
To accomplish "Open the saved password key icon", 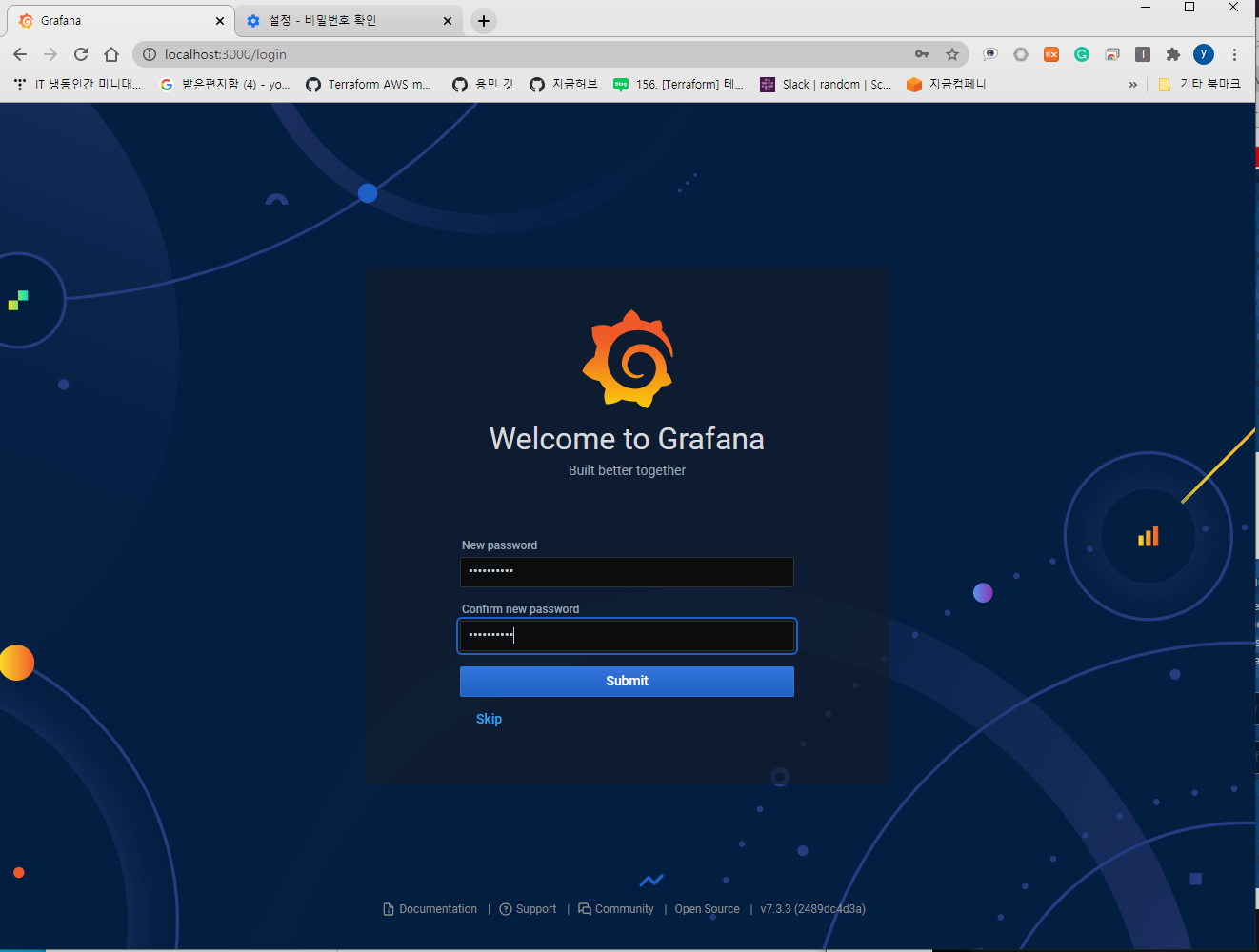I will click(x=922, y=54).
